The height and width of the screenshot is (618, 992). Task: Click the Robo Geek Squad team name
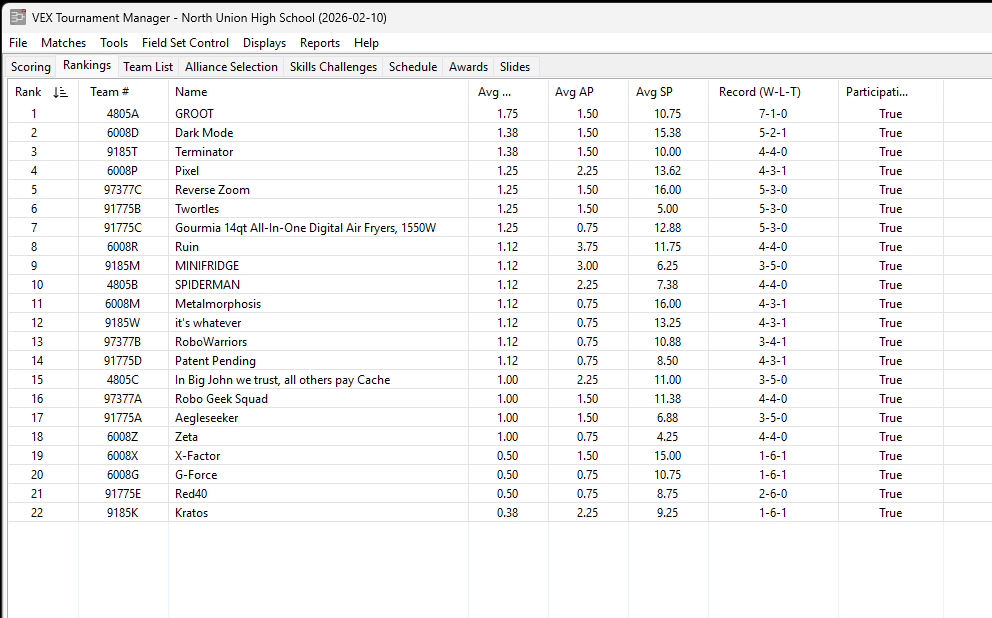click(221, 399)
